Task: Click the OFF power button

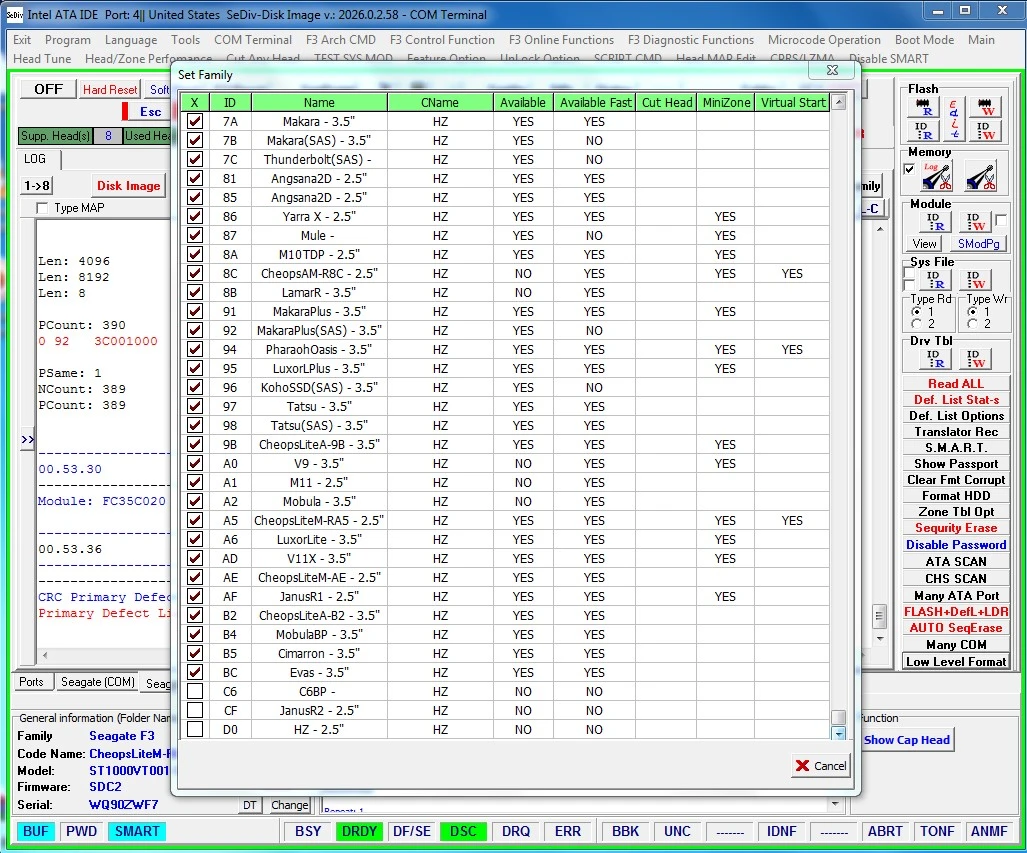Action: click(x=48, y=89)
